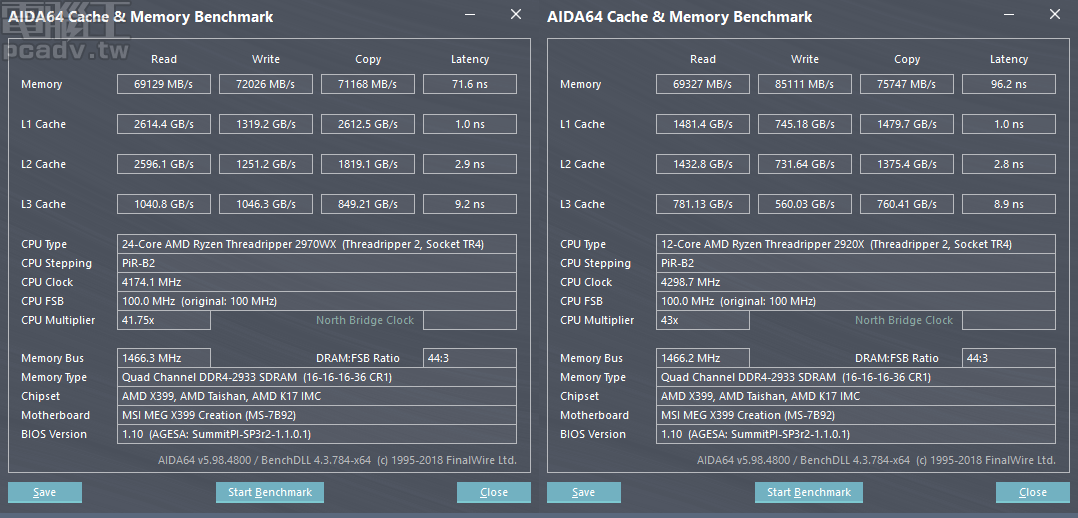Click the empty North Bridge Clock field on the right
Image resolution: width=1078 pixels, height=518 pixels.
coord(1009,320)
